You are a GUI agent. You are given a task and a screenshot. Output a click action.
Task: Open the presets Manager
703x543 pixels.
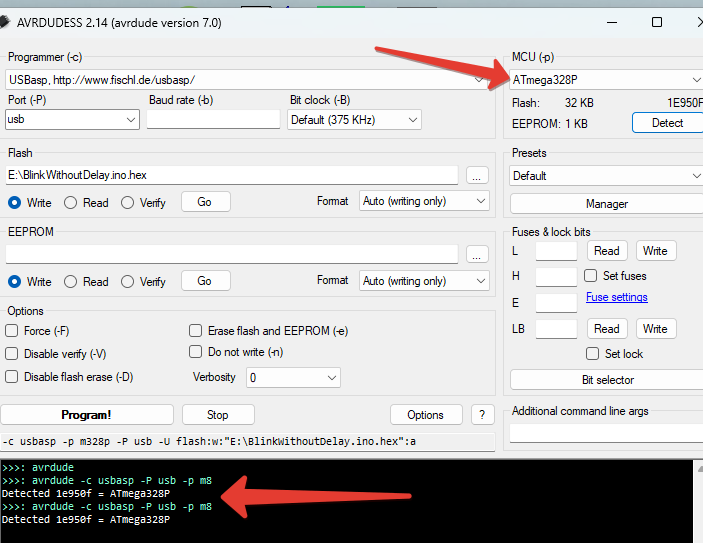(607, 203)
